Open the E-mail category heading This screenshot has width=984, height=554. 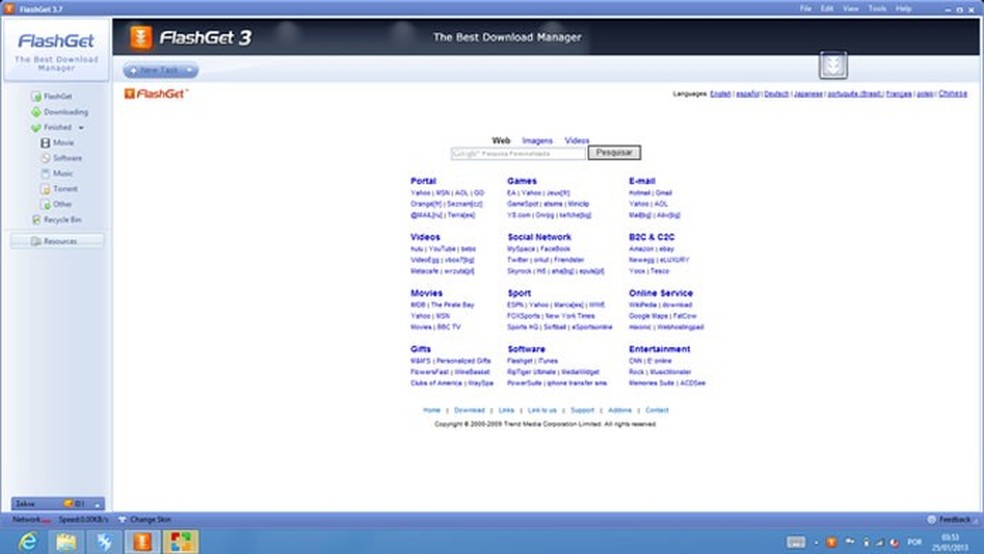point(642,181)
